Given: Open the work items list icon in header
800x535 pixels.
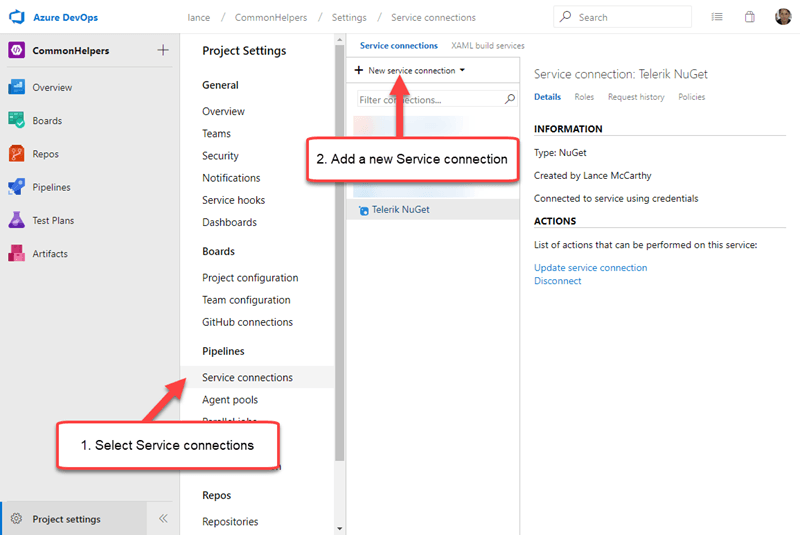Looking at the screenshot, I should pyautogui.click(x=717, y=17).
